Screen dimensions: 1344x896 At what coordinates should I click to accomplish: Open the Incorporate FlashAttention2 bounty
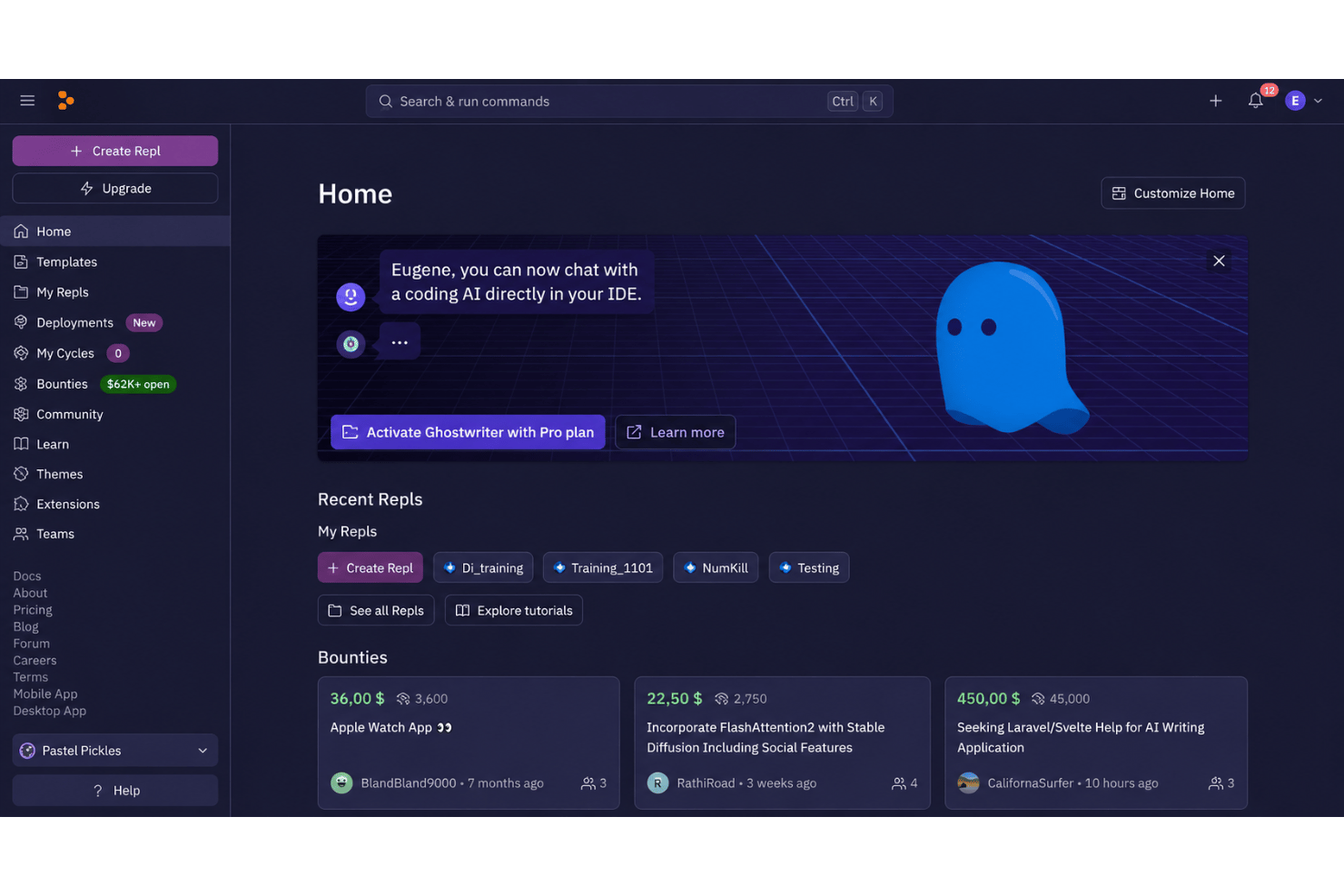point(782,743)
